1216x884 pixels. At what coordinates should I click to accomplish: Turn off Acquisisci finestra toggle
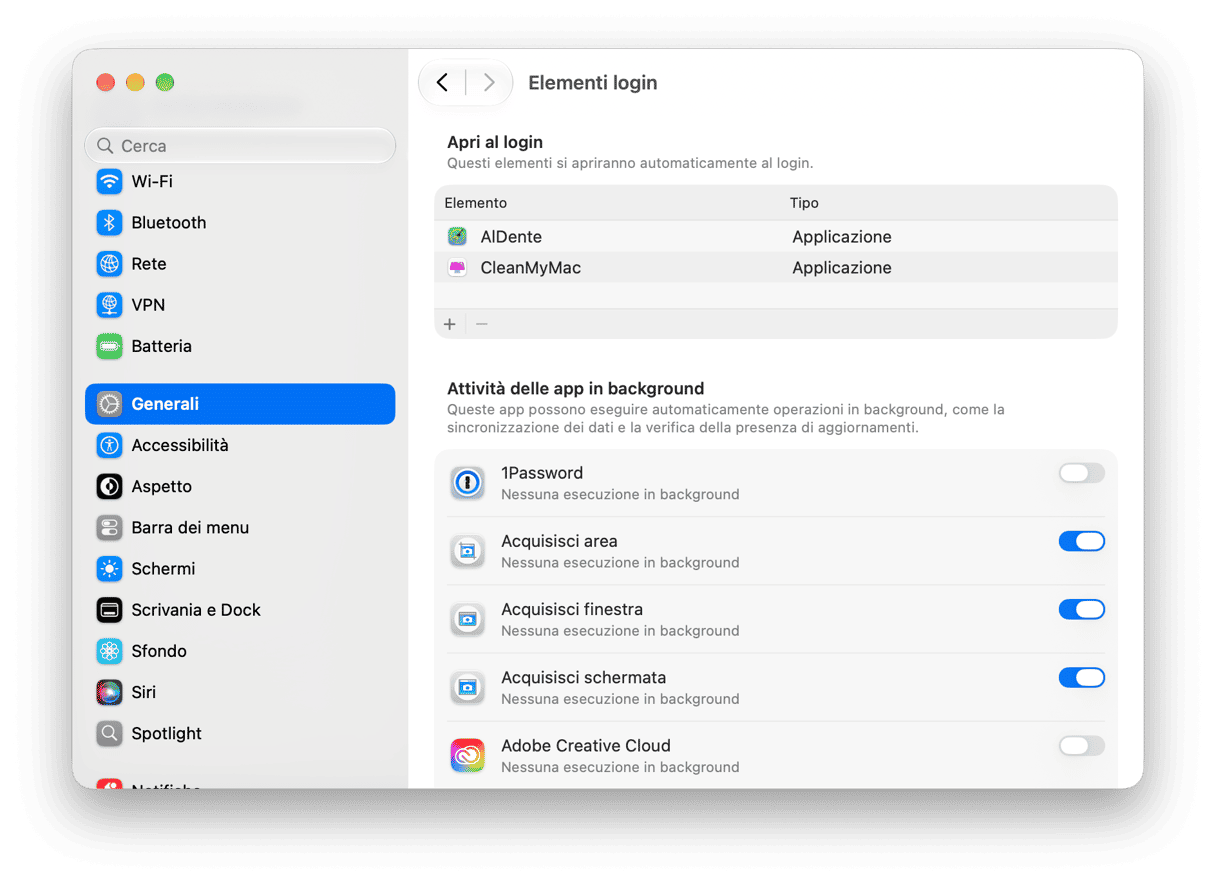pos(1082,609)
